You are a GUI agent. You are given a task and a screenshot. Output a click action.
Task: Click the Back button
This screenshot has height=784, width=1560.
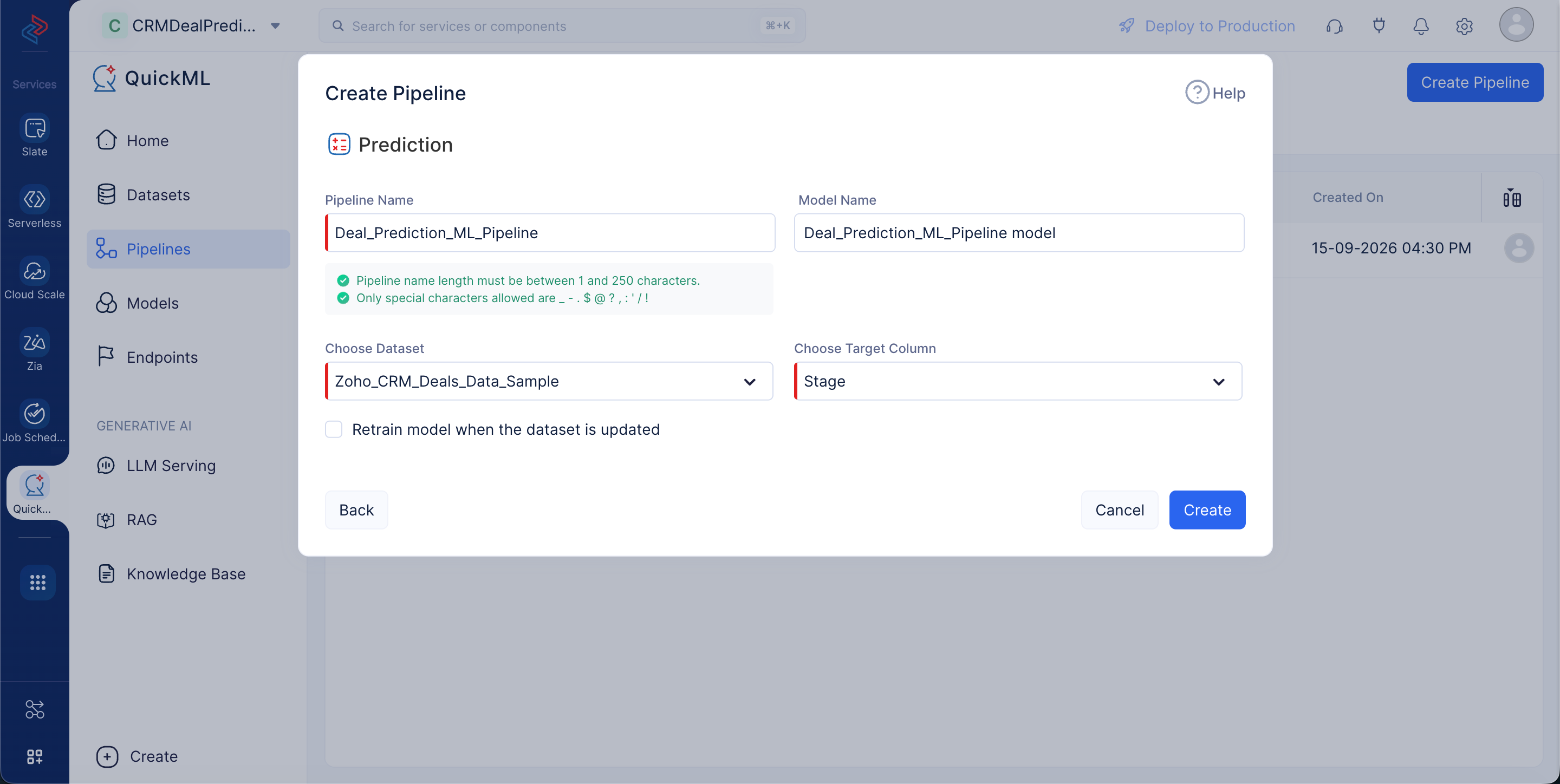tap(356, 509)
